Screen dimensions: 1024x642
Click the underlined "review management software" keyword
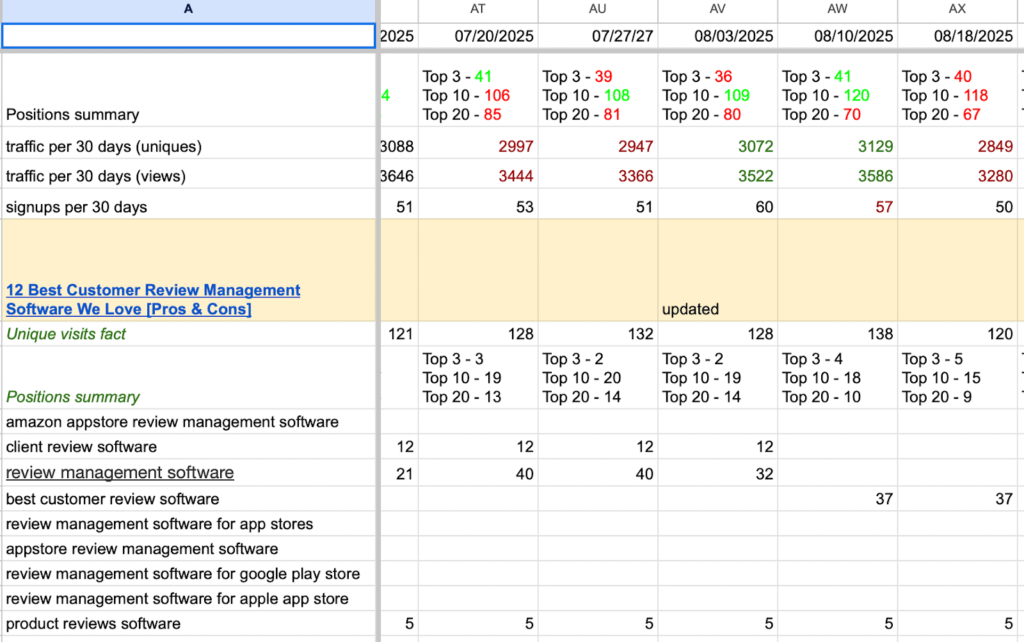(x=120, y=473)
